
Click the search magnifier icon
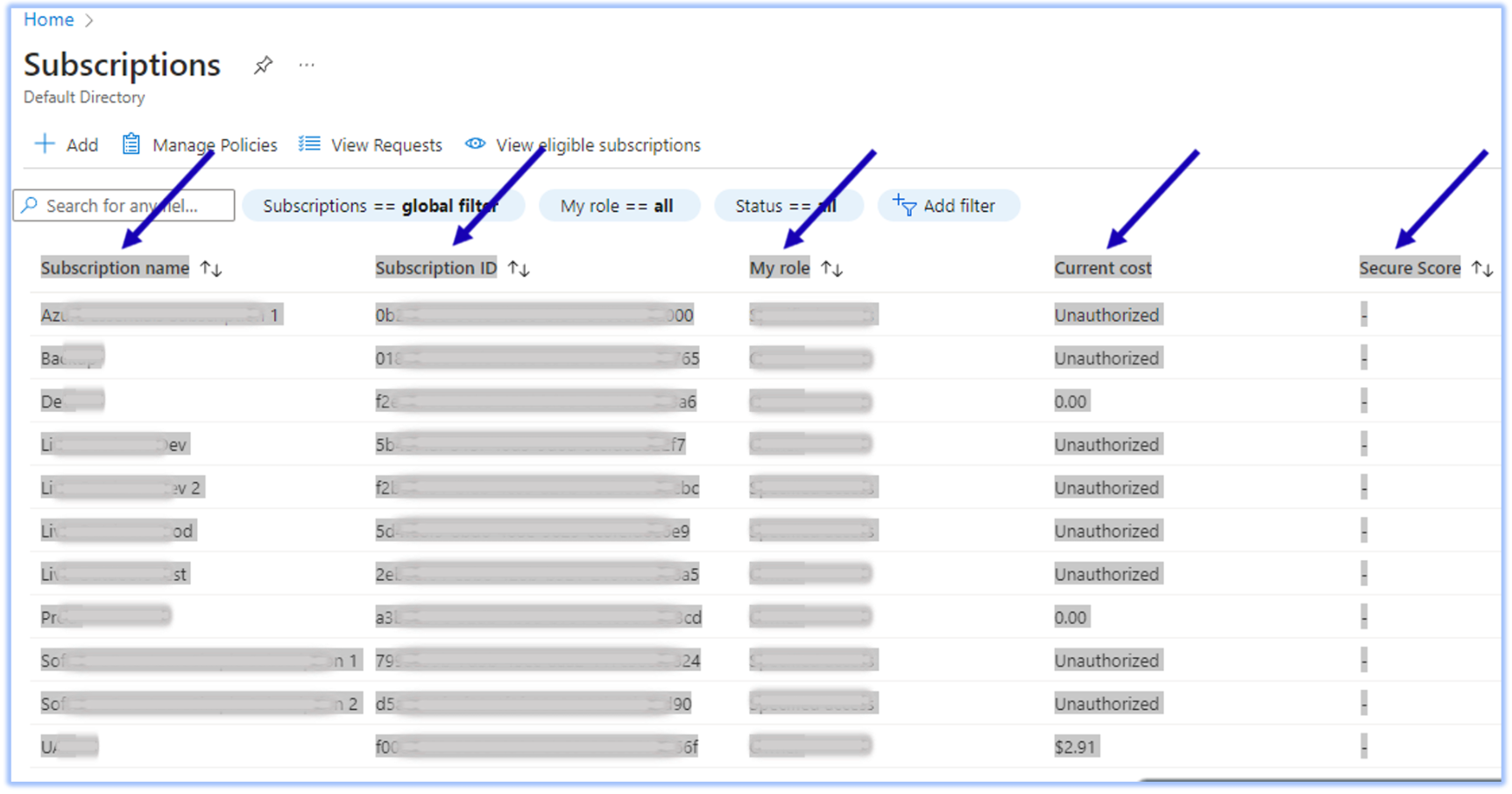pyautogui.click(x=30, y=205)
